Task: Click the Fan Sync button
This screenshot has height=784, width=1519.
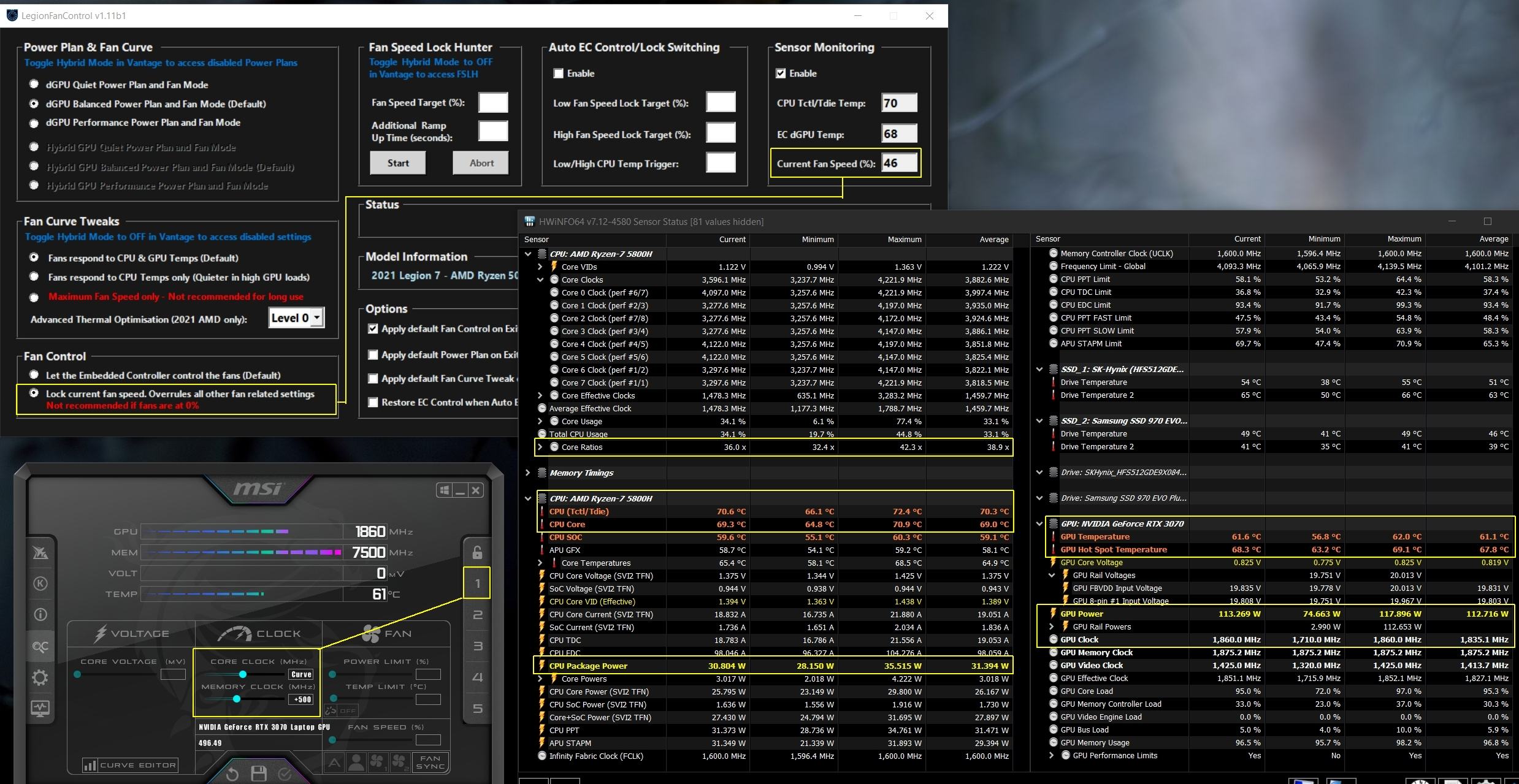Action: tap(430, 763)
